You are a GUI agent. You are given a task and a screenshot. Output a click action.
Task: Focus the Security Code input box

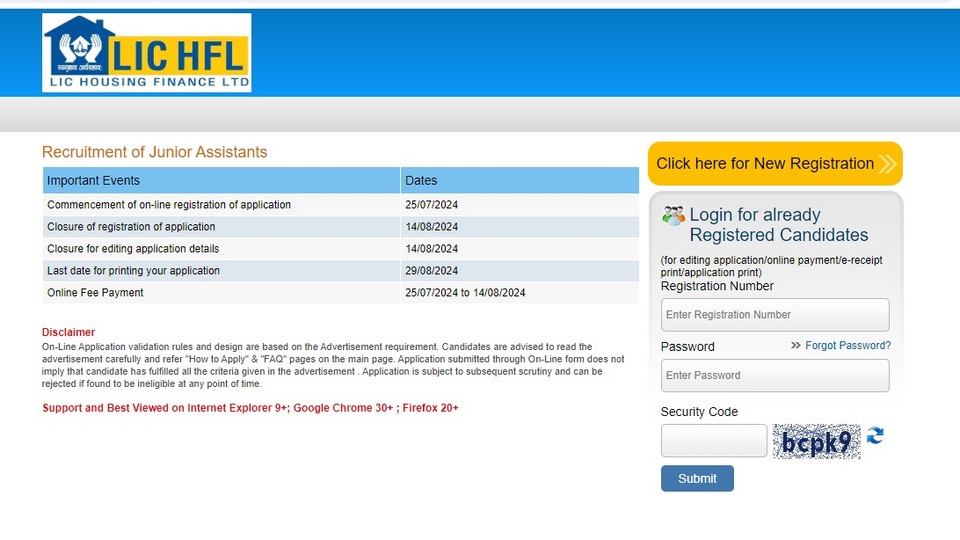point(714,440)
